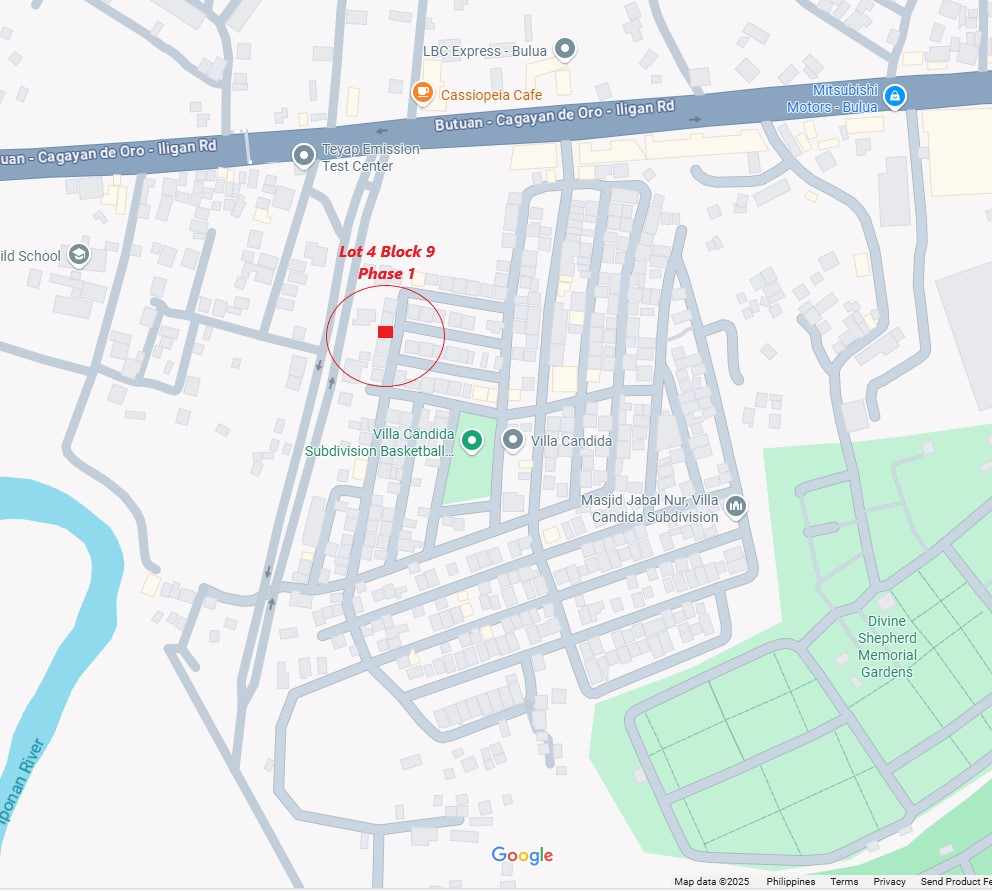This screenshot has height=891, width=992.
Task: Open the Privacy link in the footer
Action: pyautogui.click(x=889, y=882)
